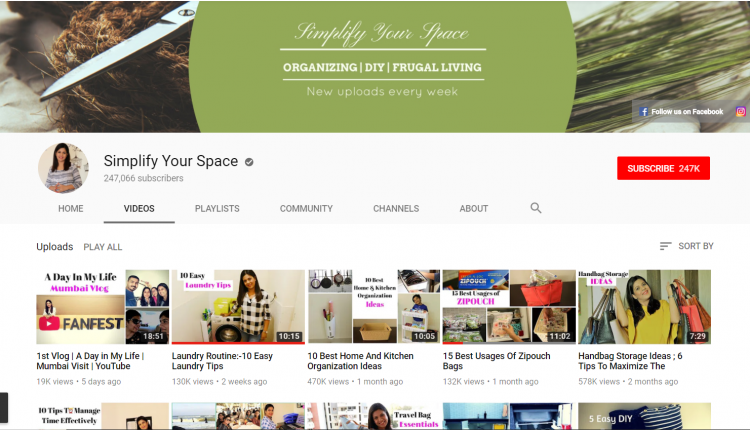Click the Simplify Your Space profile picture

pyautogui.click(x=63, y=168)
